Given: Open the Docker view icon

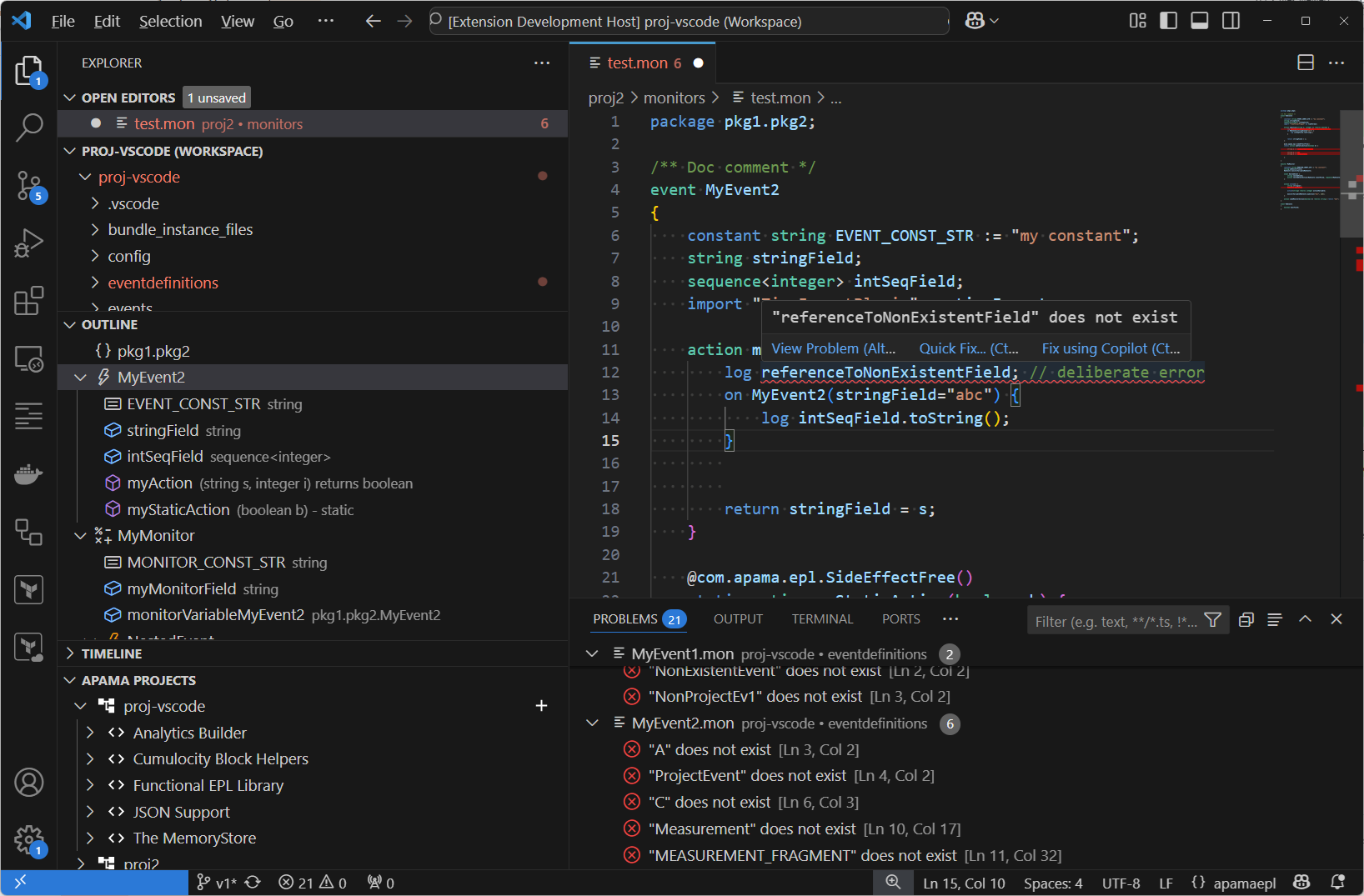Looking at the screenshot, I should [x=29, y=473].
